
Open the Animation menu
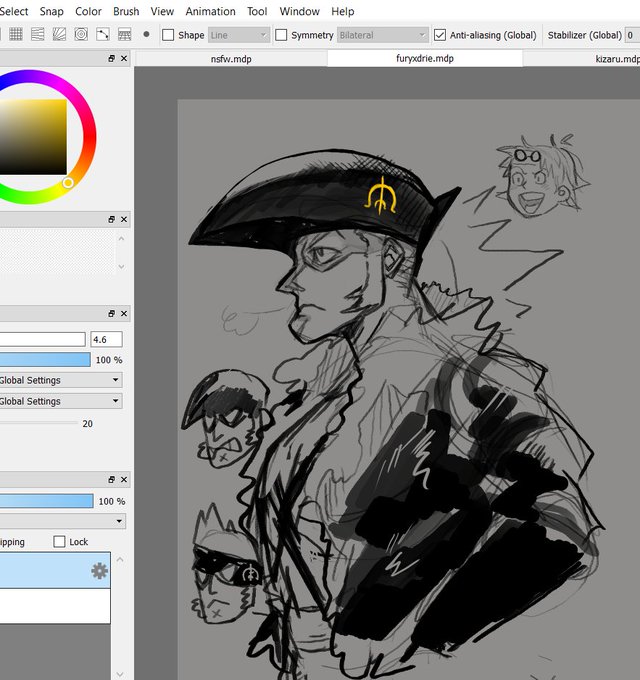(210, 11)
